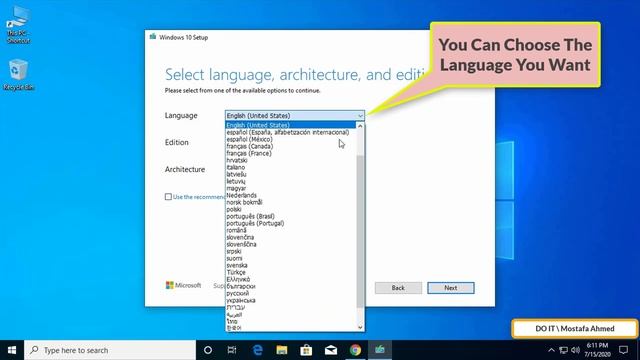This screenshot has width=640, height=360.
Task: Launch Google Chrome from taskbar
Action: tap(355, 350)
